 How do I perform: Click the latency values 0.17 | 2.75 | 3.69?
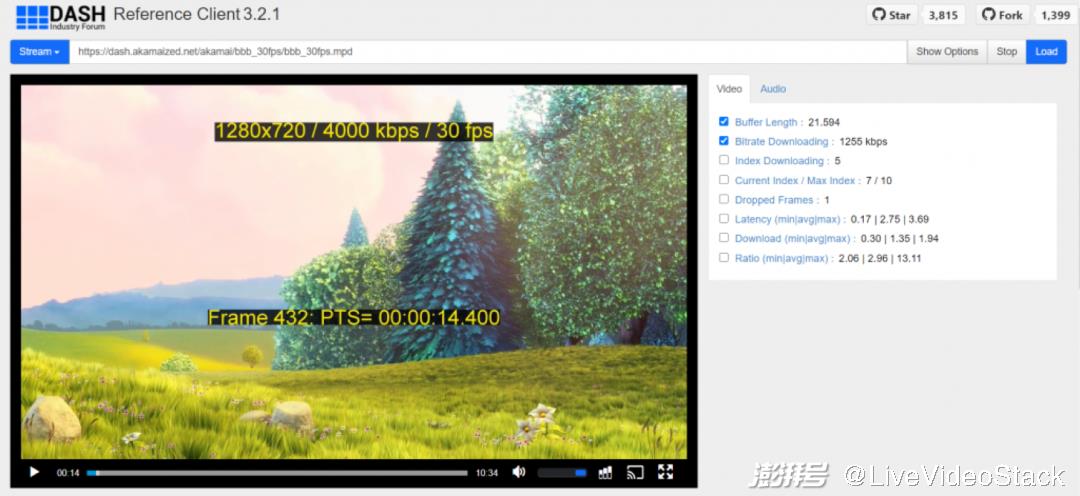(890, 220)
